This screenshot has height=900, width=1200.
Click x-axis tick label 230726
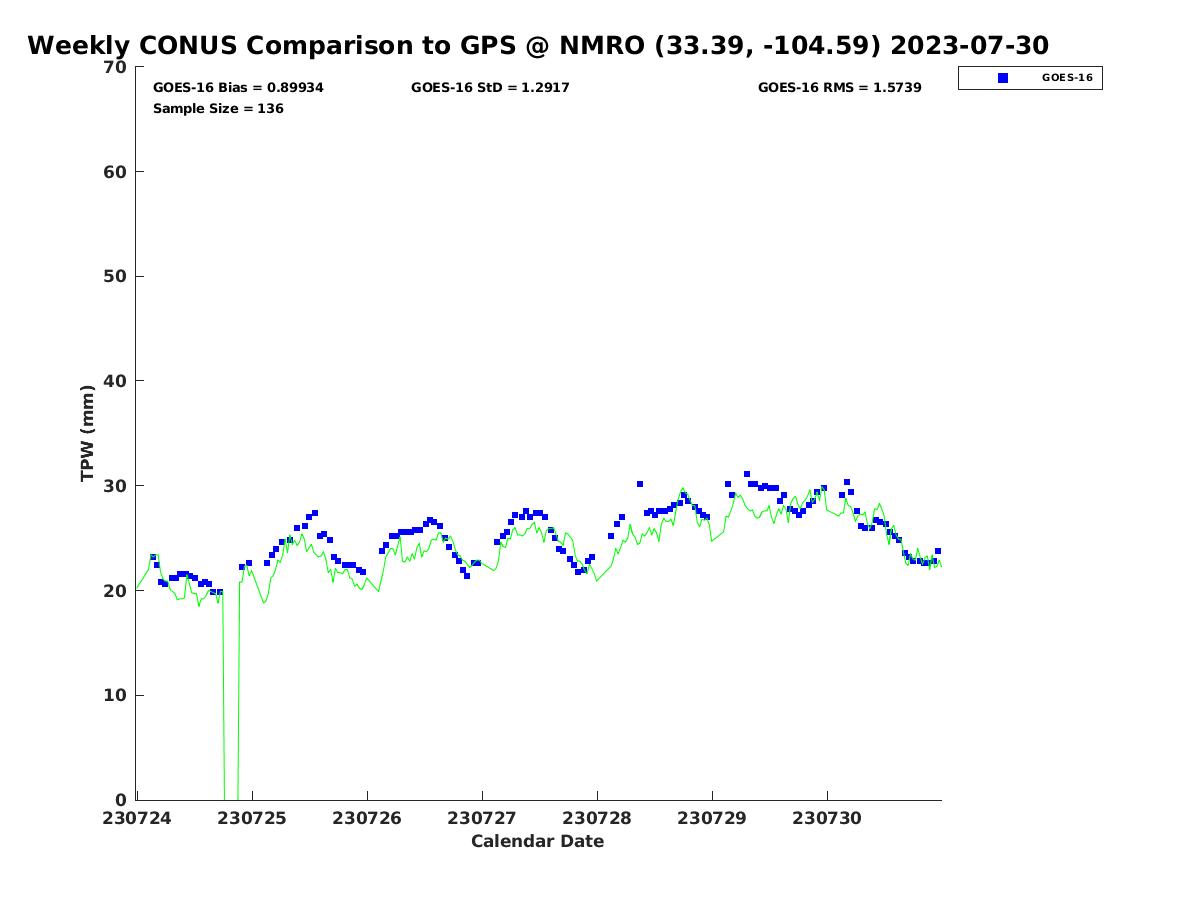click(367, 818)
